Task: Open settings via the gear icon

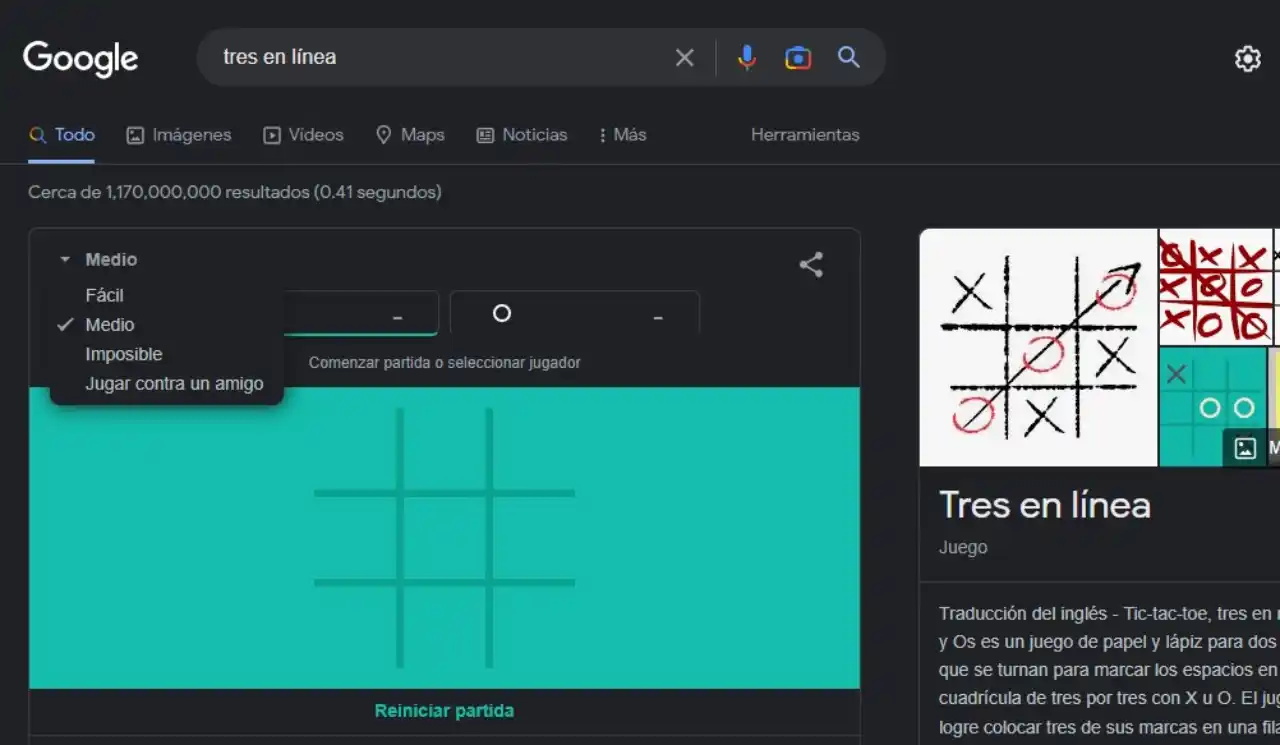Action: click(1247, 59)
